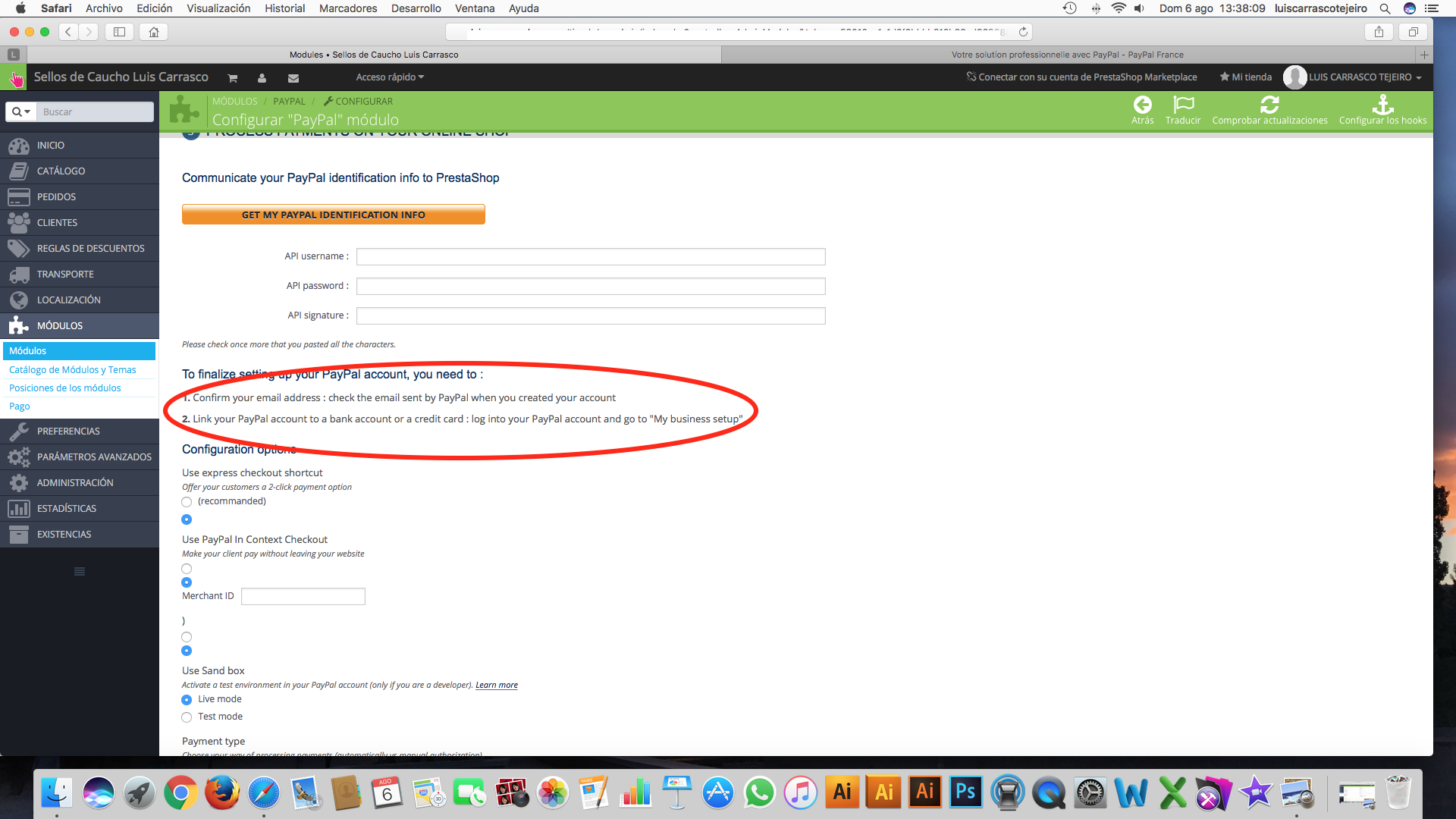This screenshot has height=819, width=1456.
Task: Expand the Acceso rápido dropdown
Action: tap(390, 77)
